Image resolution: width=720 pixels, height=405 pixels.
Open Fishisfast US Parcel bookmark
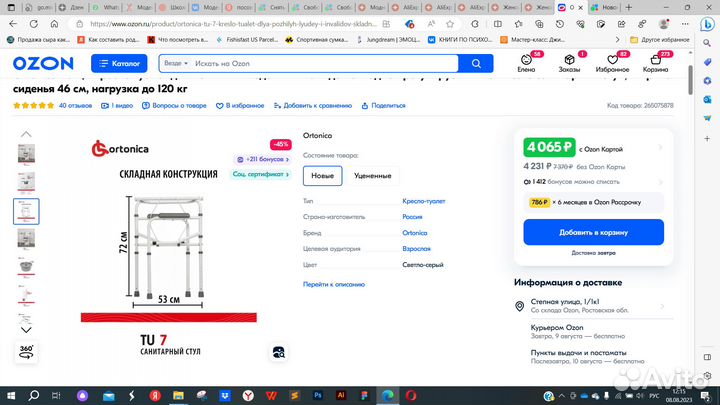click(248, 40)
